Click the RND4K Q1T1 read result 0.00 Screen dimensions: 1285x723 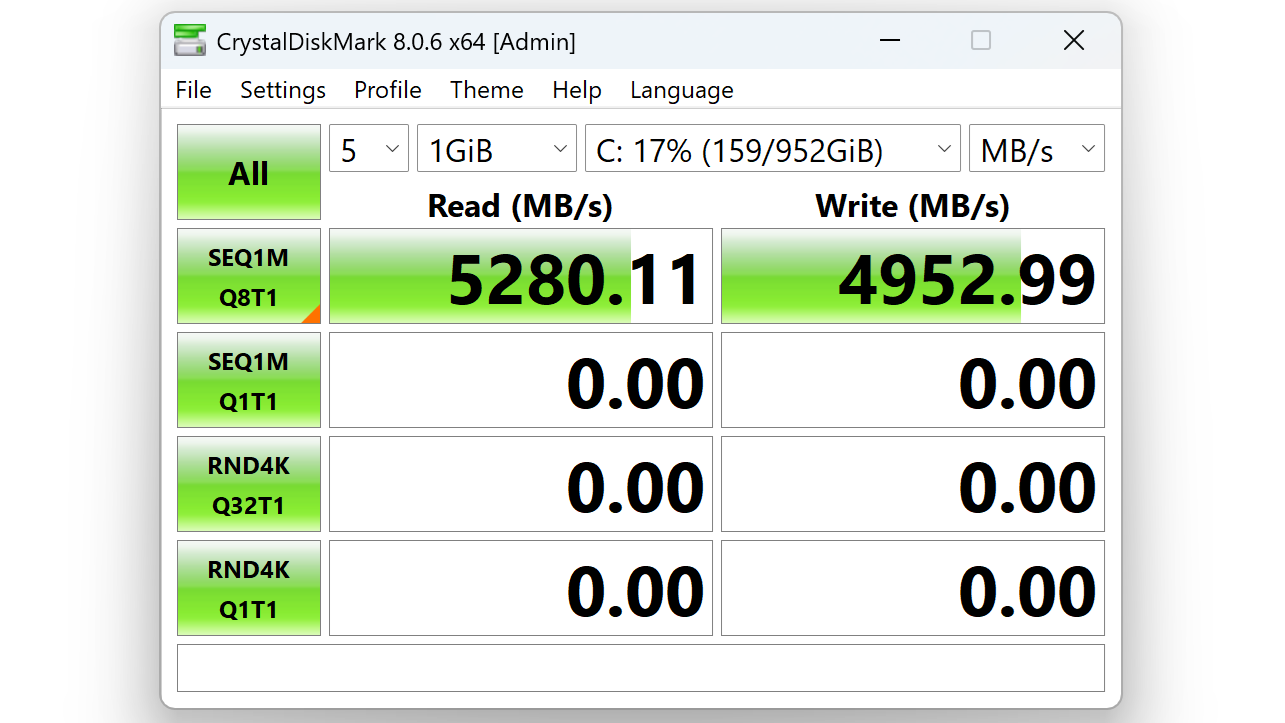(x=521, y=588)
